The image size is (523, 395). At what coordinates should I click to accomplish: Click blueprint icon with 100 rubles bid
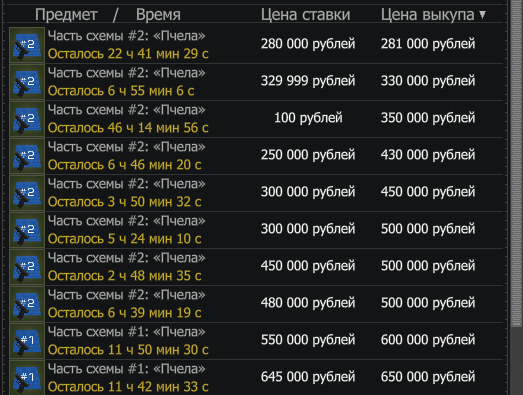coord(27,119)
